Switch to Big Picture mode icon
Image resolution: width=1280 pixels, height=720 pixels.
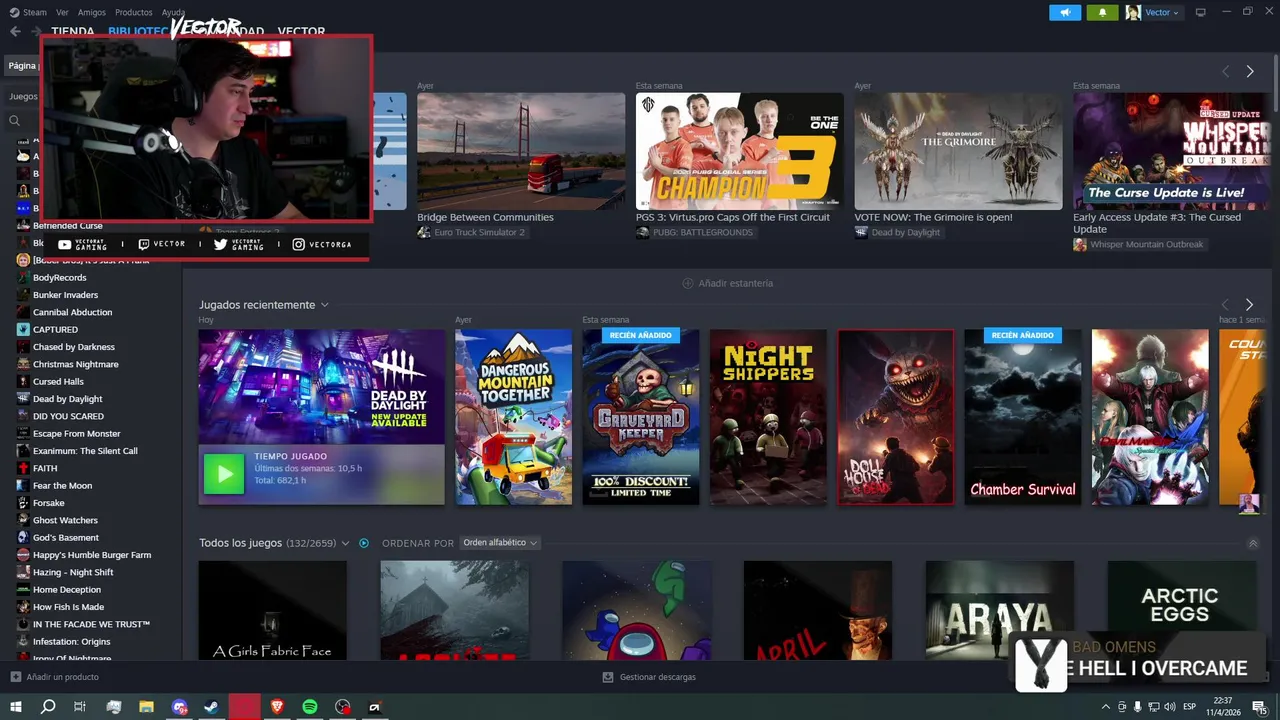pyautogui.click(x=1200, y=13)
